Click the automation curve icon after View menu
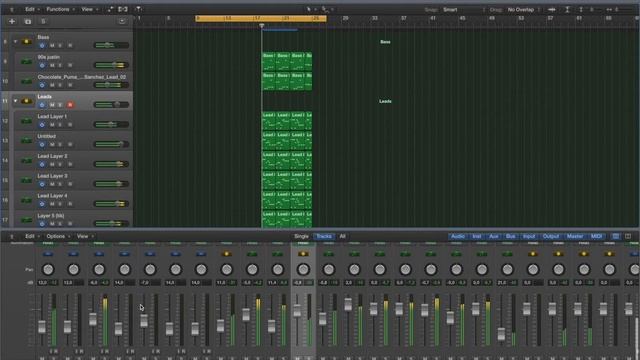Screen dimensions: 640x360 point(110,9)
